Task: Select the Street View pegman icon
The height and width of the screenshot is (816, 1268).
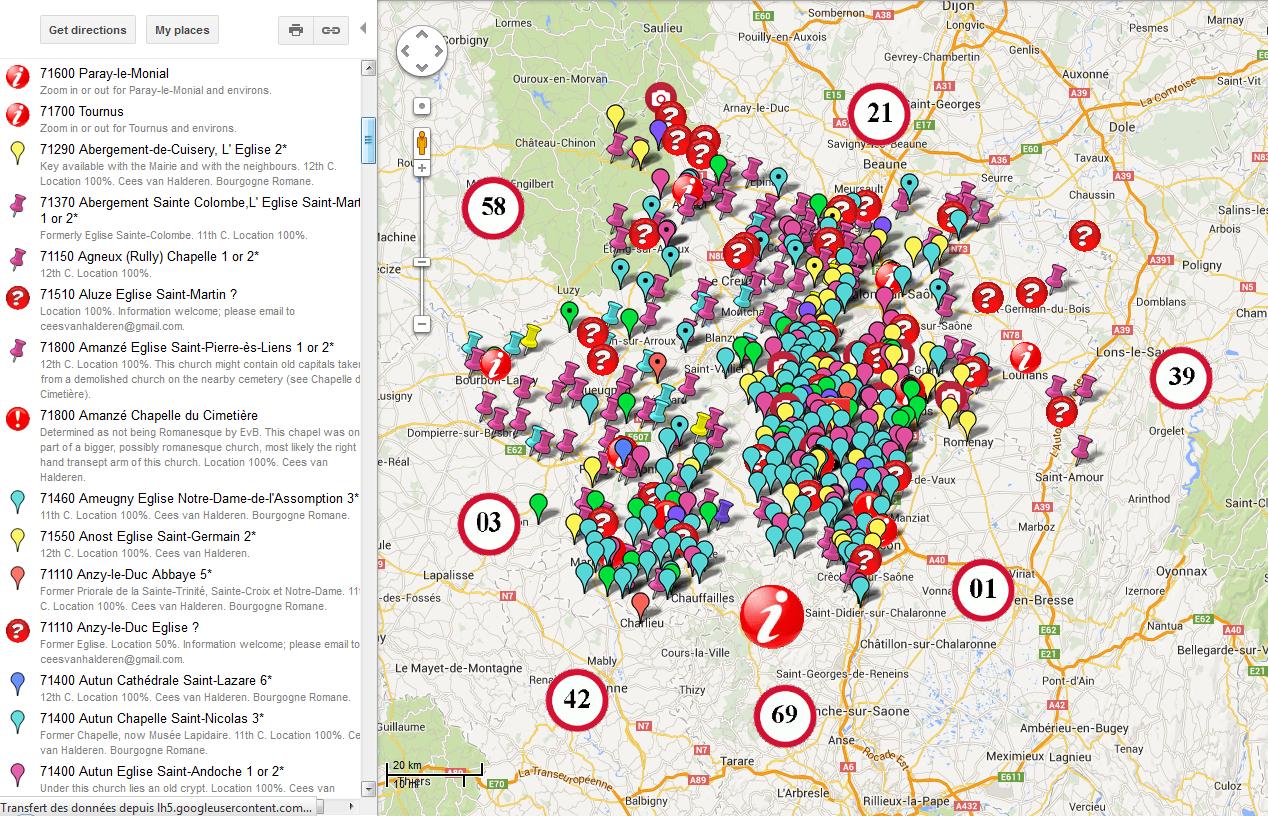Action: point(422,143)
